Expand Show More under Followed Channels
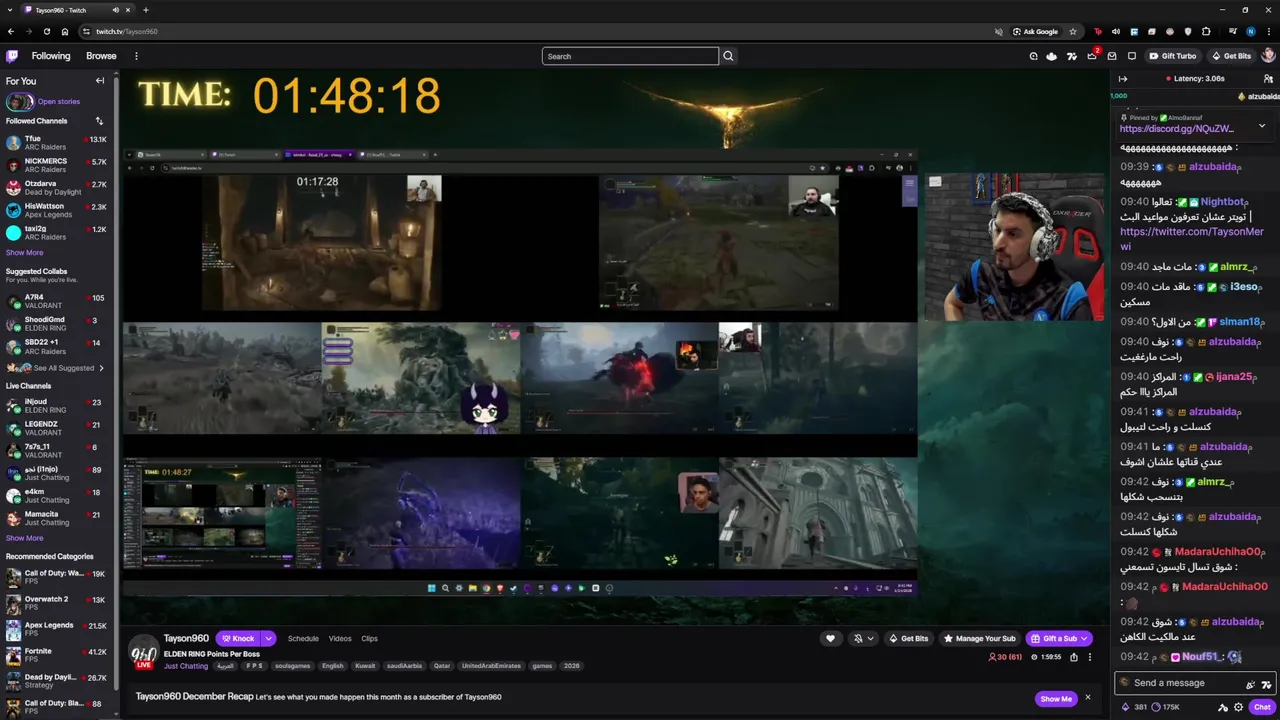The height and width of the screenshot is (720, 1280). [24, 253]
